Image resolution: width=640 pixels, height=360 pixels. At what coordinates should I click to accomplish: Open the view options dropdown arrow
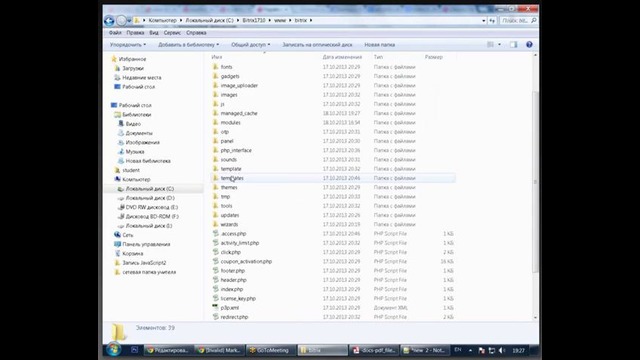[x=500, y=44]
